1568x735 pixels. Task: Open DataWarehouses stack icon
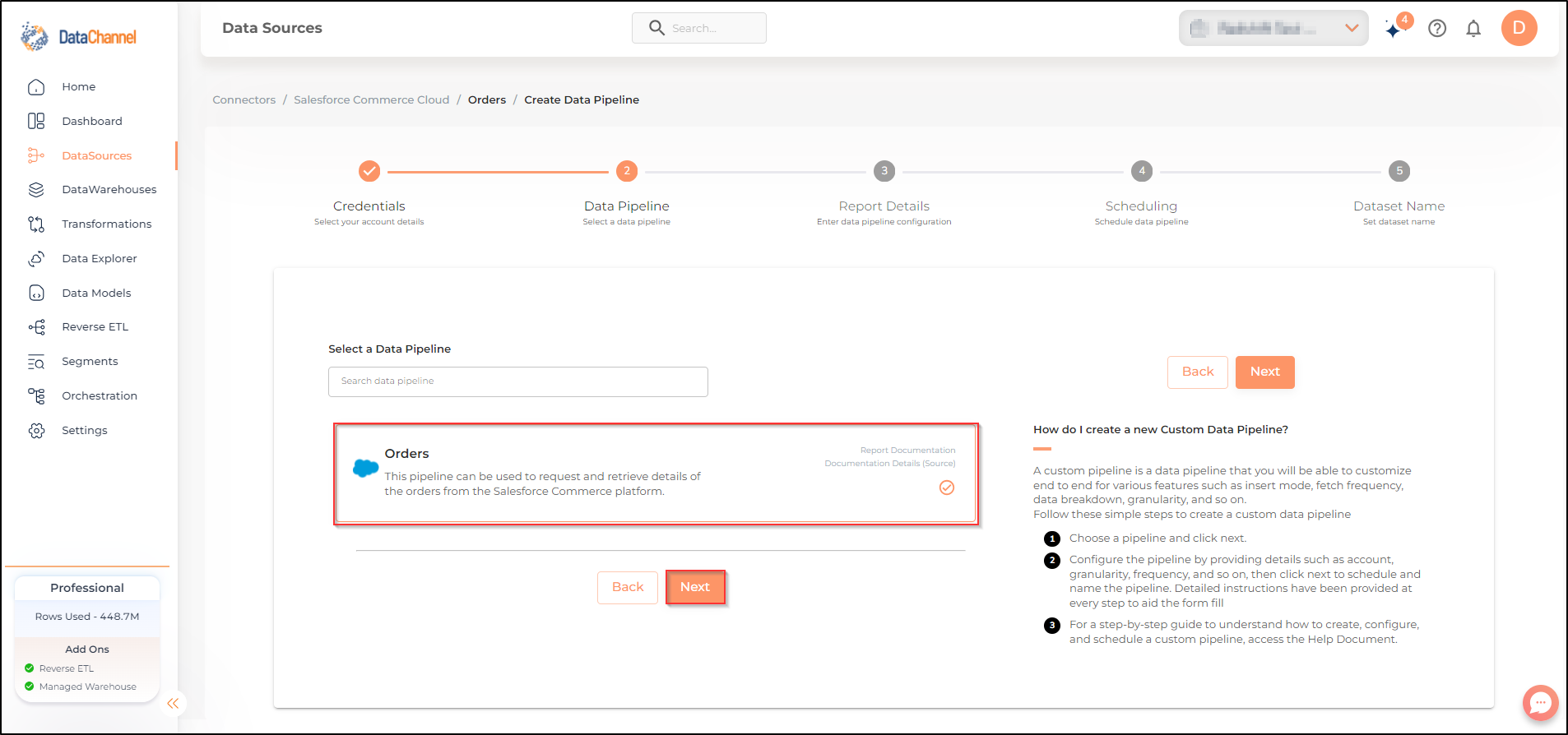tap(36, 190)
